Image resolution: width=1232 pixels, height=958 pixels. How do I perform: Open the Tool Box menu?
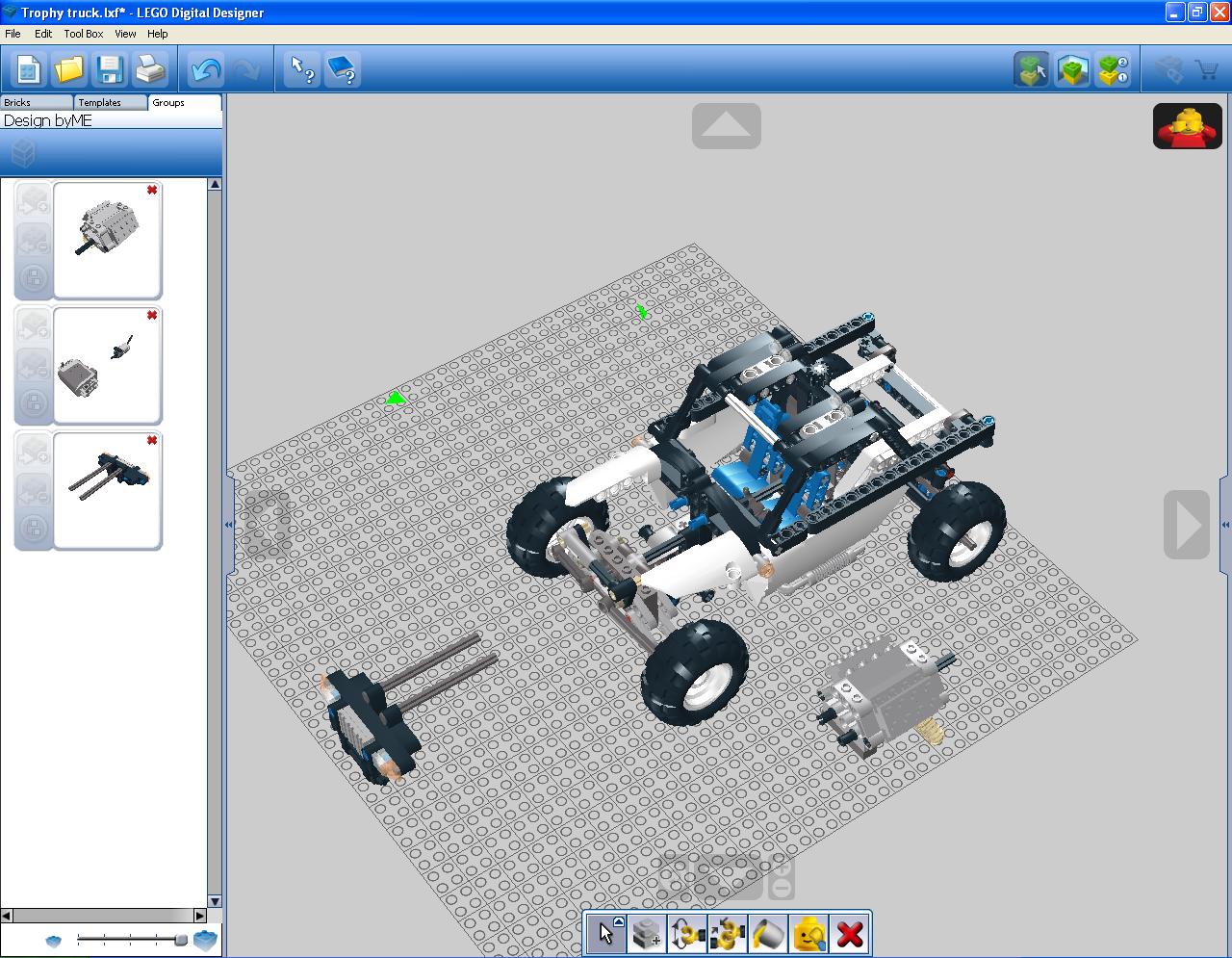point(83,34)
